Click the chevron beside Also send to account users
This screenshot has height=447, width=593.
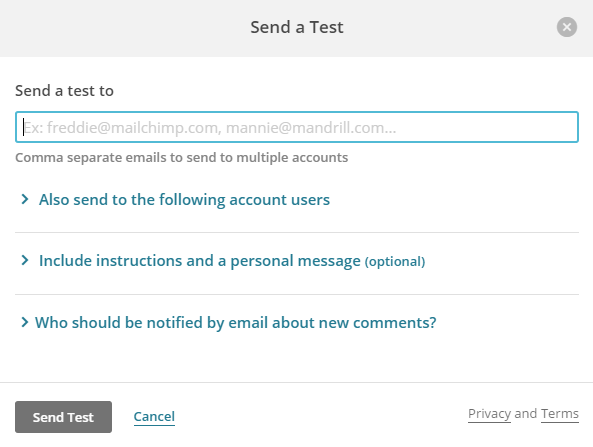coord(25,199)
